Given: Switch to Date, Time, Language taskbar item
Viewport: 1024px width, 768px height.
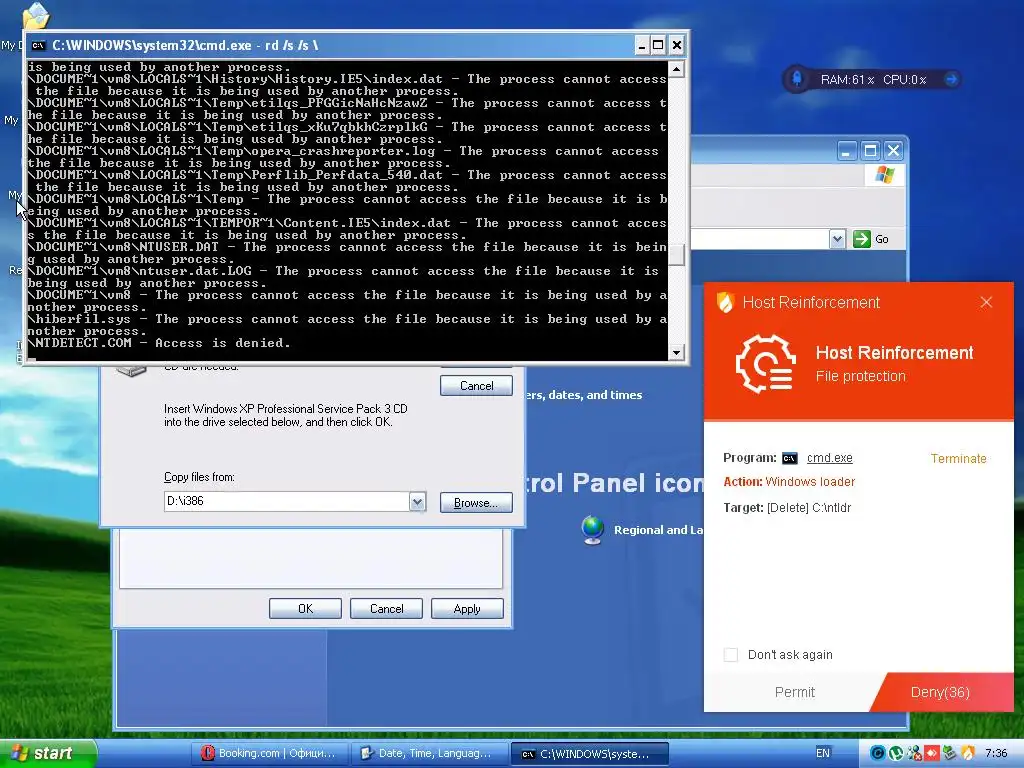Looking at the screenshot, I should 429,753.
